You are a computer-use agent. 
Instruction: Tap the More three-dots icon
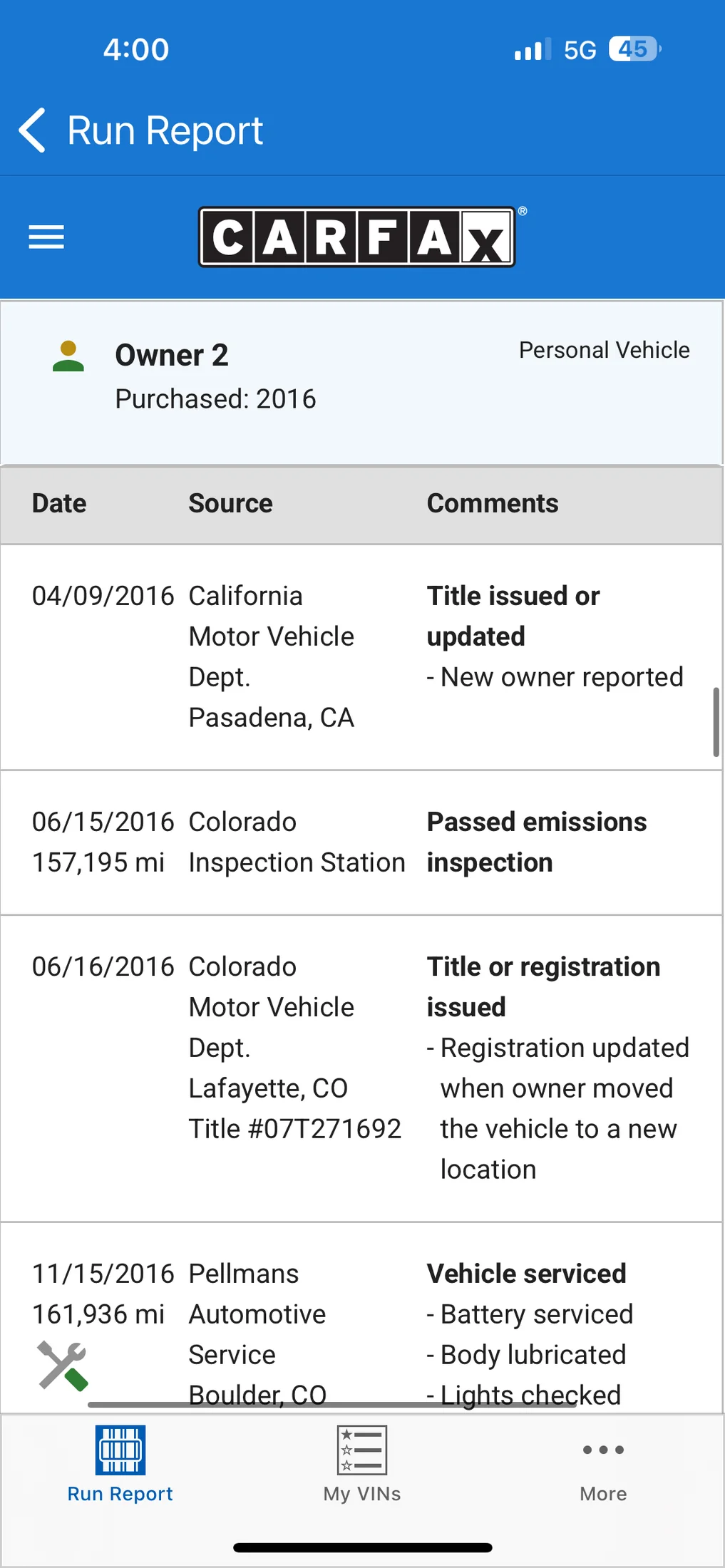603,1450
